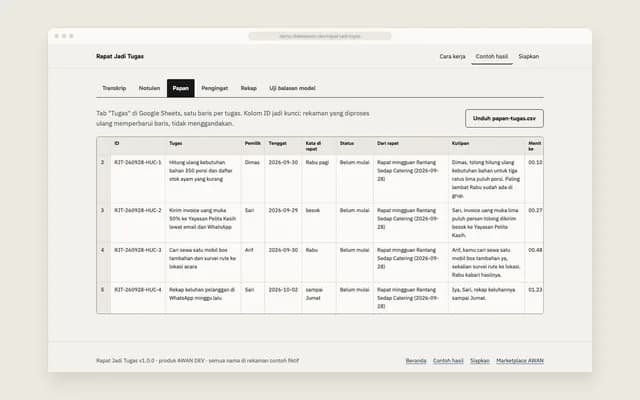The image size is (640, 400).
Task: Click the ID column header
Action: [138, 146]
